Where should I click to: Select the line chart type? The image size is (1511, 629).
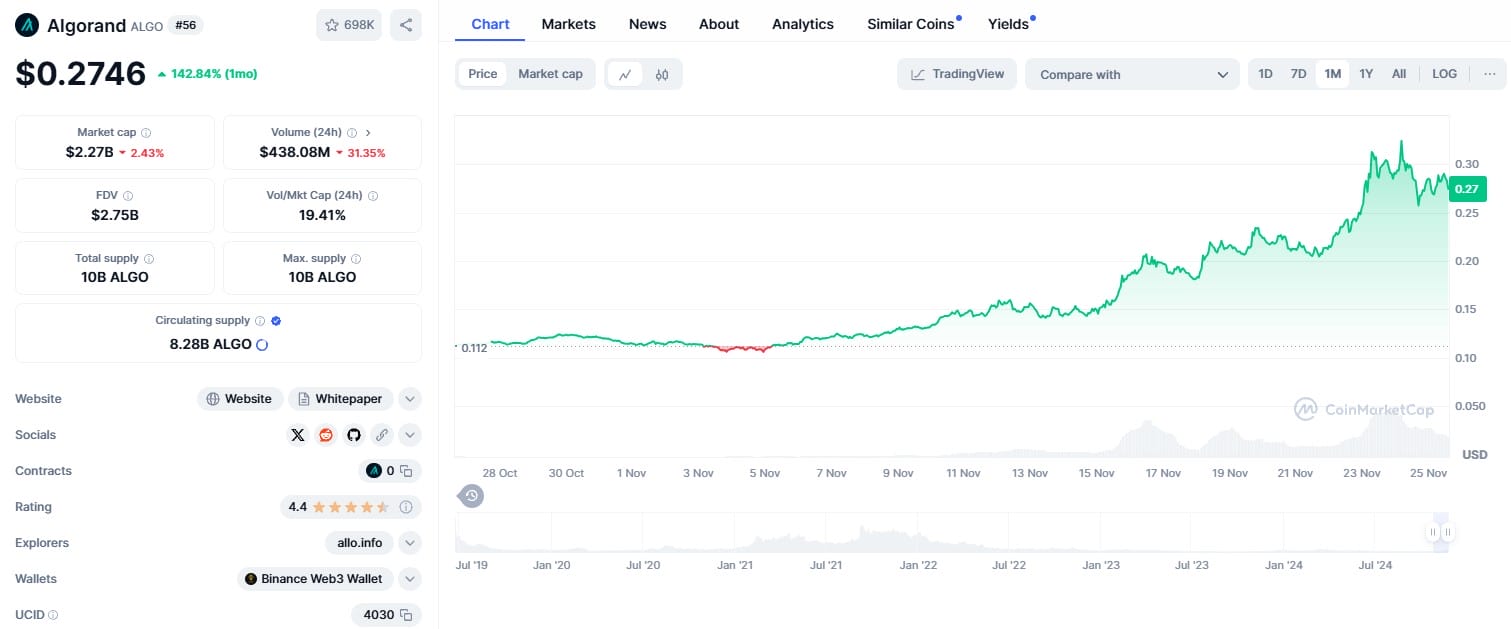click(x=625, y=74)
